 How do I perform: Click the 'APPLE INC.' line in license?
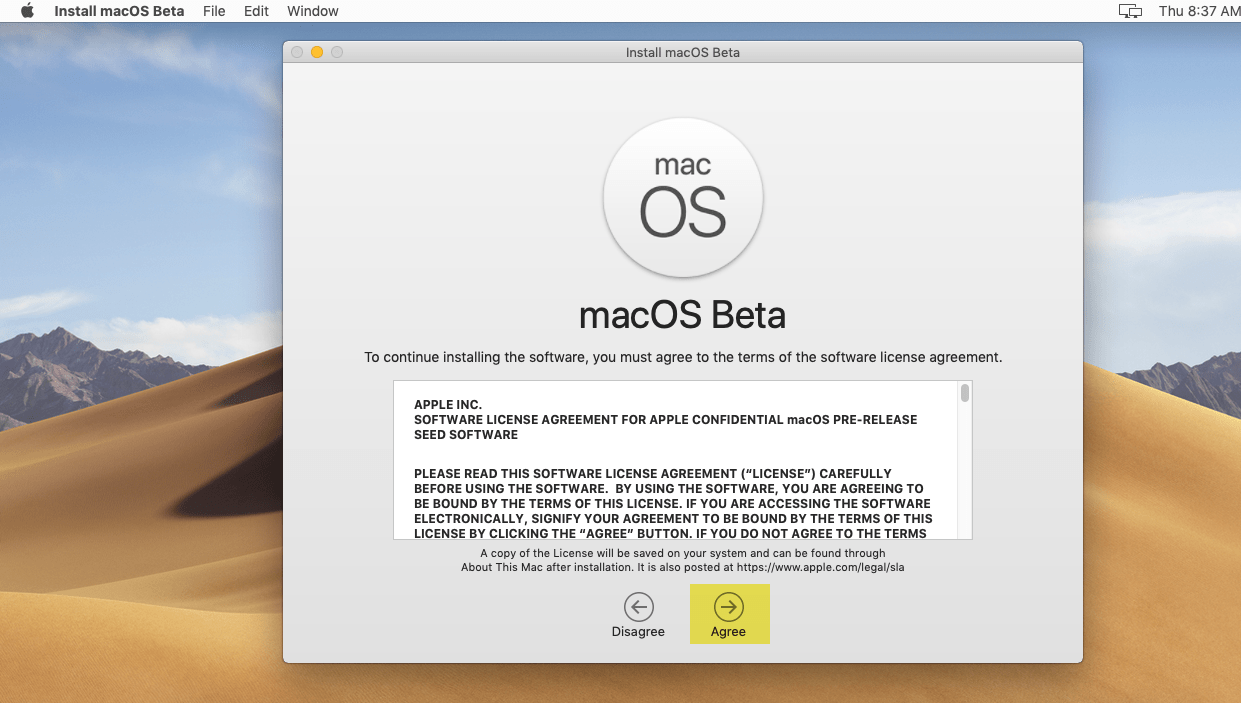tap(448, 405)
